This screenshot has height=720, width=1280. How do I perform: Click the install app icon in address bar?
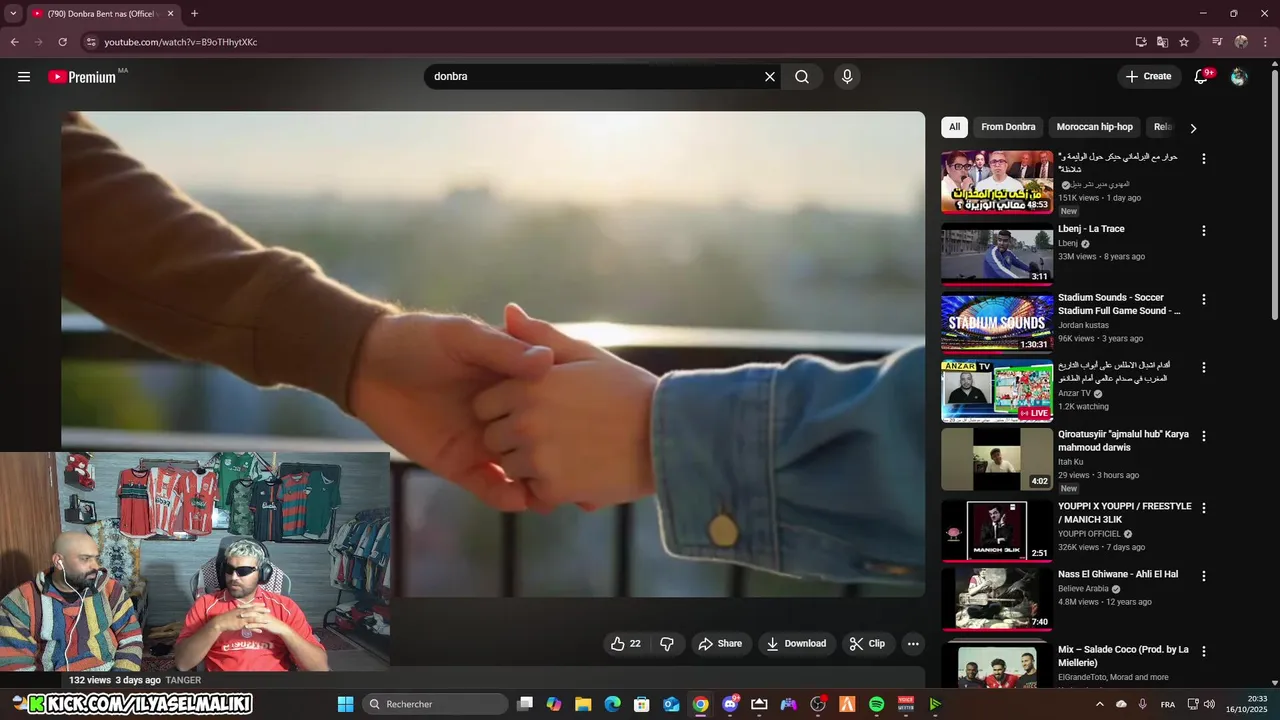tap(1141, 42)
